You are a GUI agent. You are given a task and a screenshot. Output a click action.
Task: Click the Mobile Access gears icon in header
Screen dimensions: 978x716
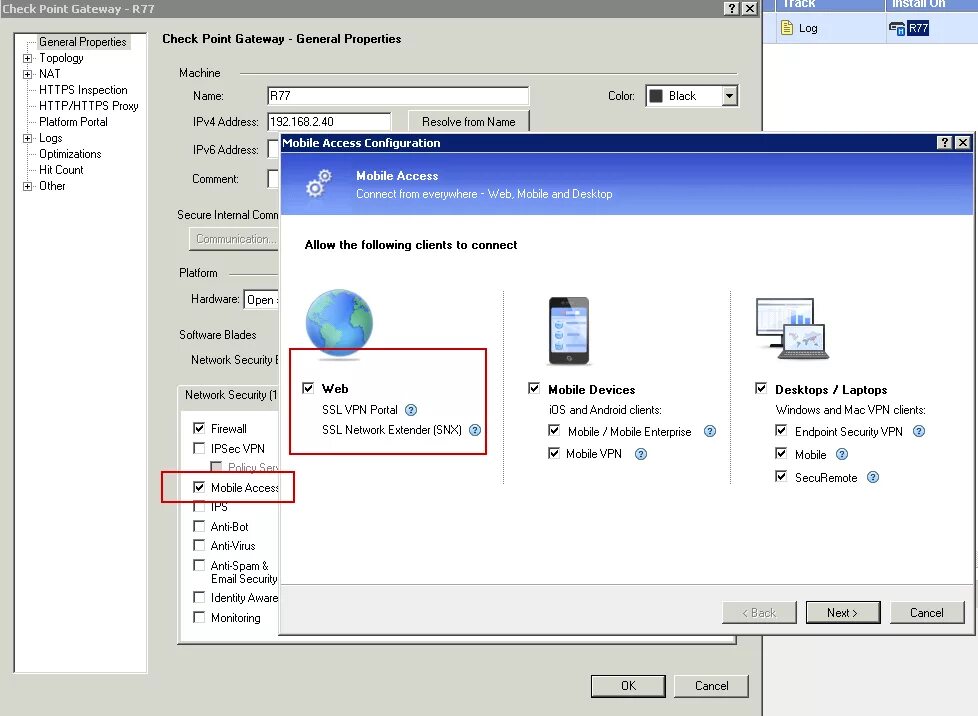point(319,183)
